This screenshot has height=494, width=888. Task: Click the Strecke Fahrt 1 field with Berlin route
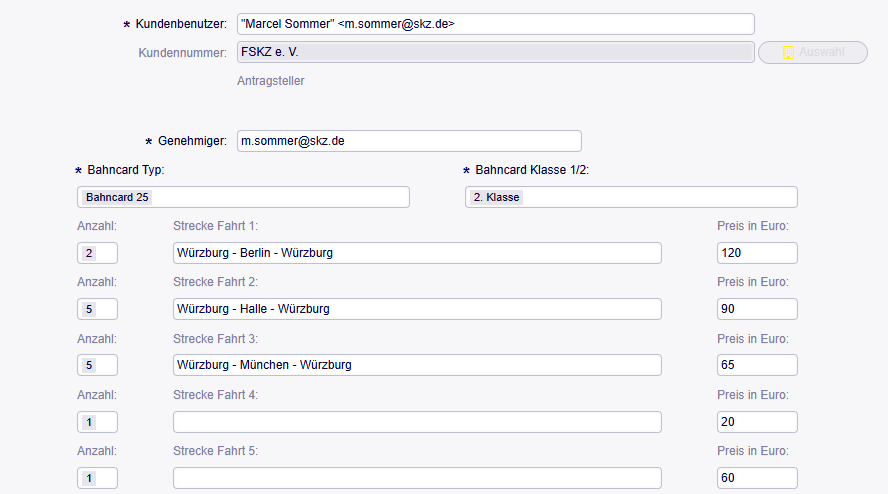point(417,253)
